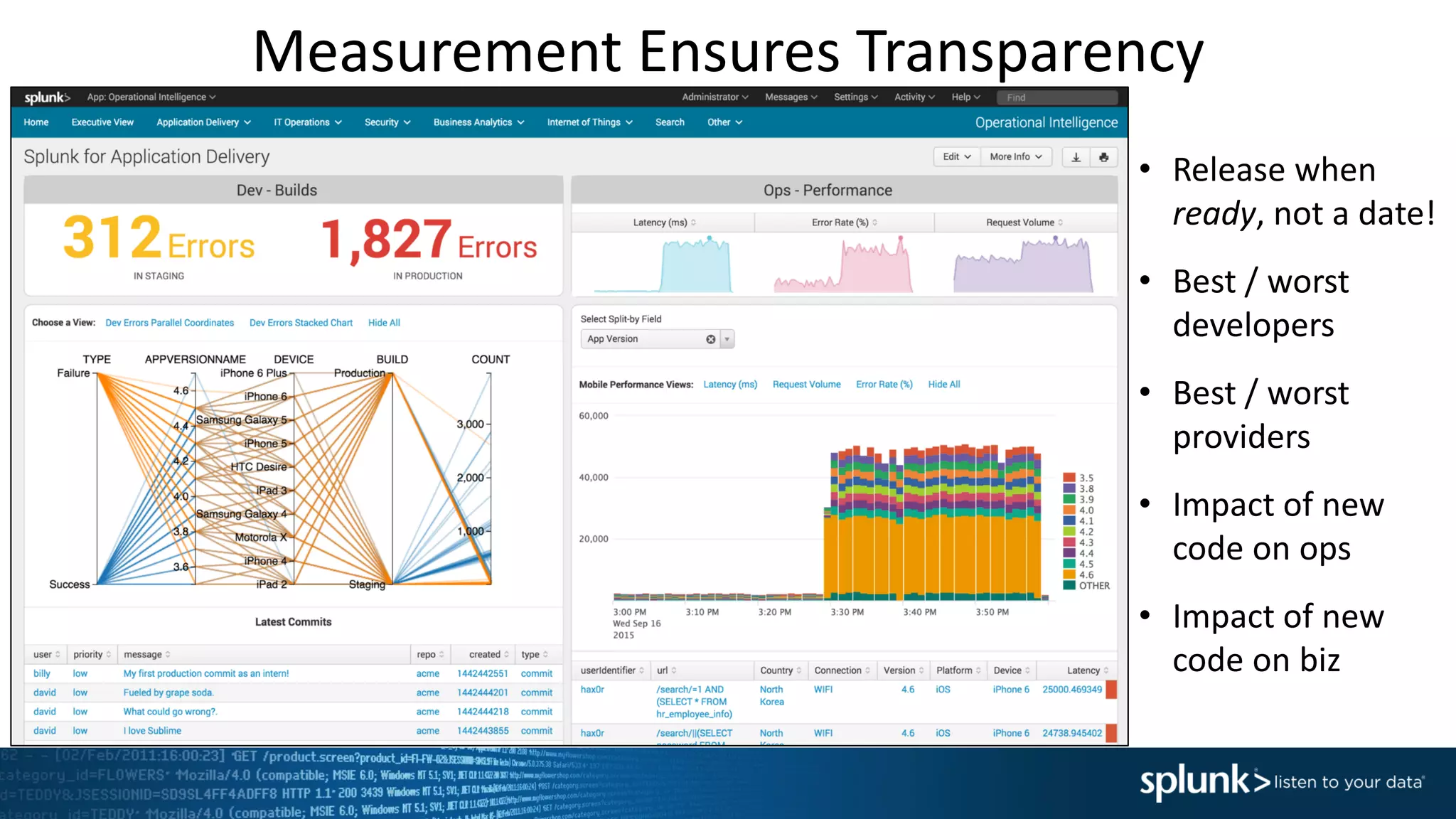Open the Business Analytics menu
Image resolution: width=1456 pixels, height=819 pixels.
click(x=478, y=122)
